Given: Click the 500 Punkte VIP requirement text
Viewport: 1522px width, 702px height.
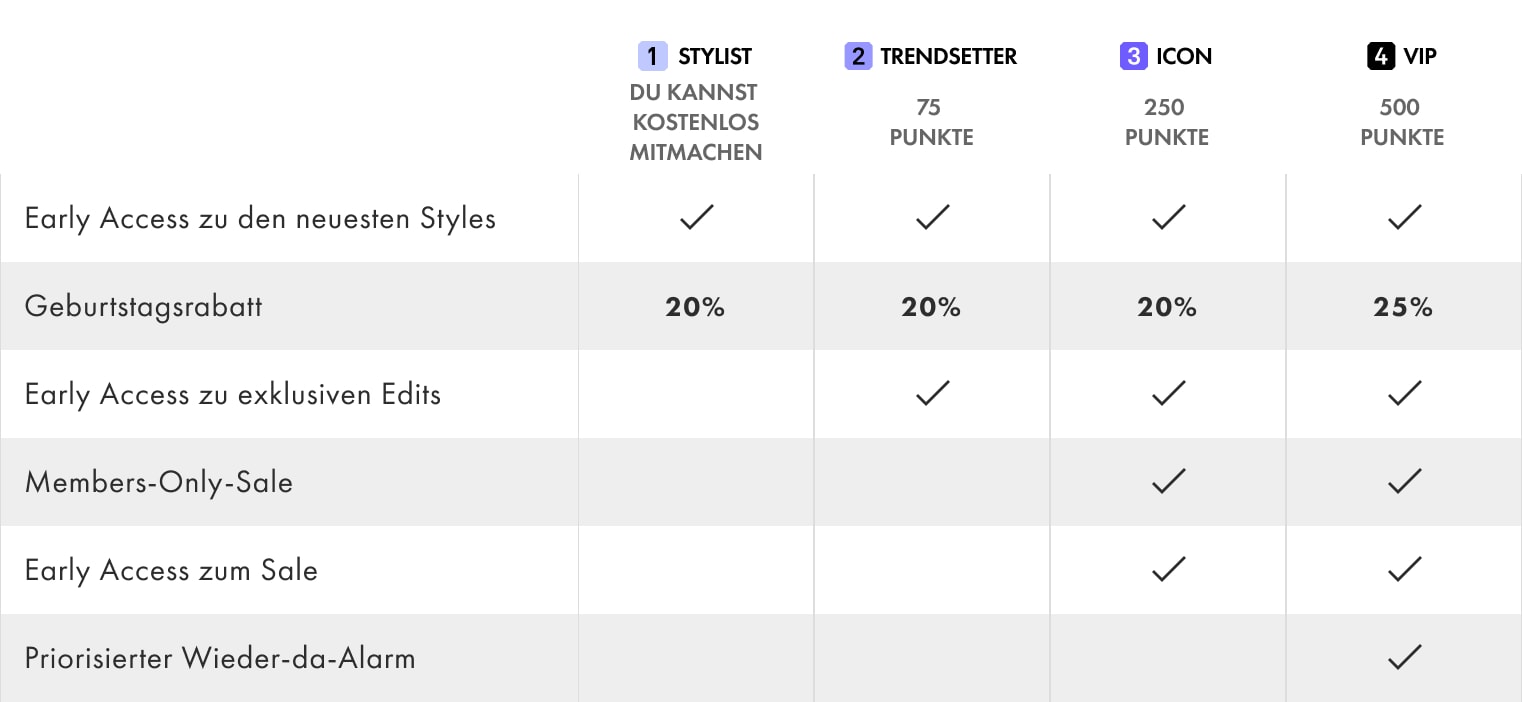Looking at the screenshot, I should pos(1402,122).
